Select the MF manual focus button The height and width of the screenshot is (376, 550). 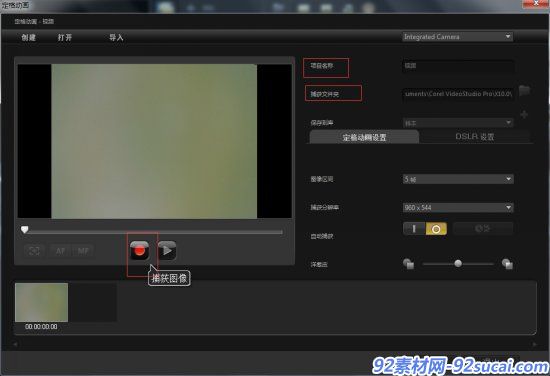coord(83,251)
